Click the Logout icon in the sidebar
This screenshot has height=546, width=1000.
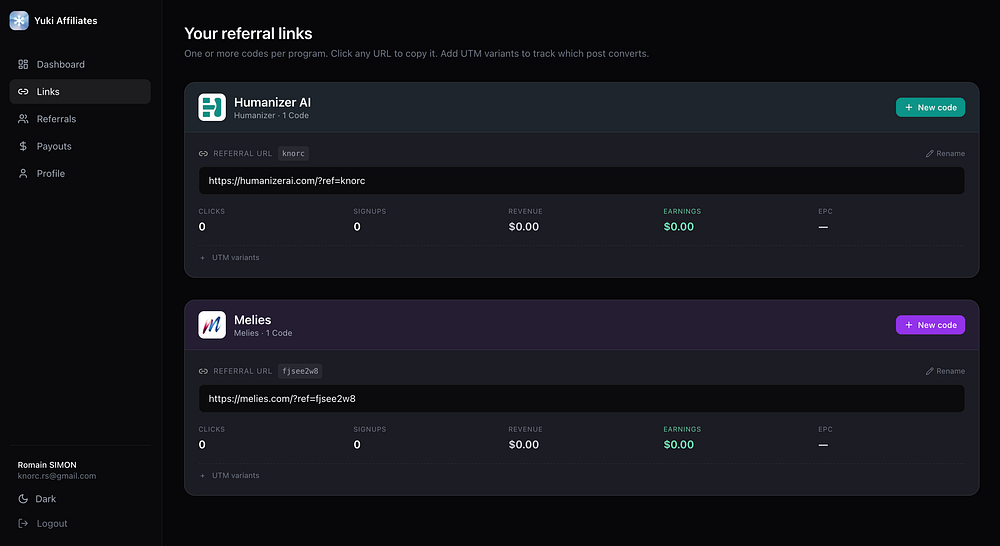[24, 524]
